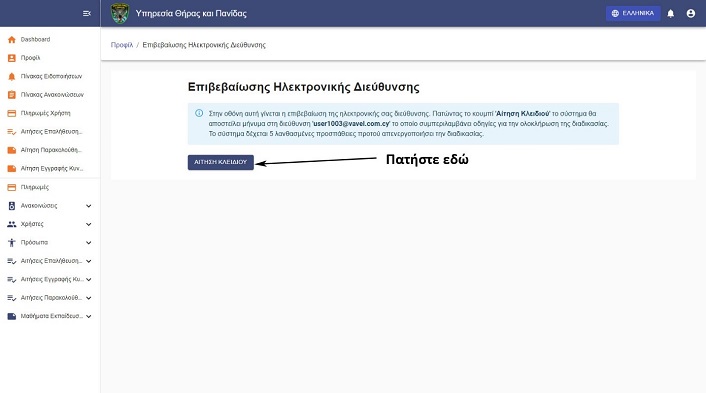Click the ΑΙΤΗΣΗ ΚΛΕΙΔΙΟΥ button
The height and width of the screenshot is (393, 706).
point(221,162)
